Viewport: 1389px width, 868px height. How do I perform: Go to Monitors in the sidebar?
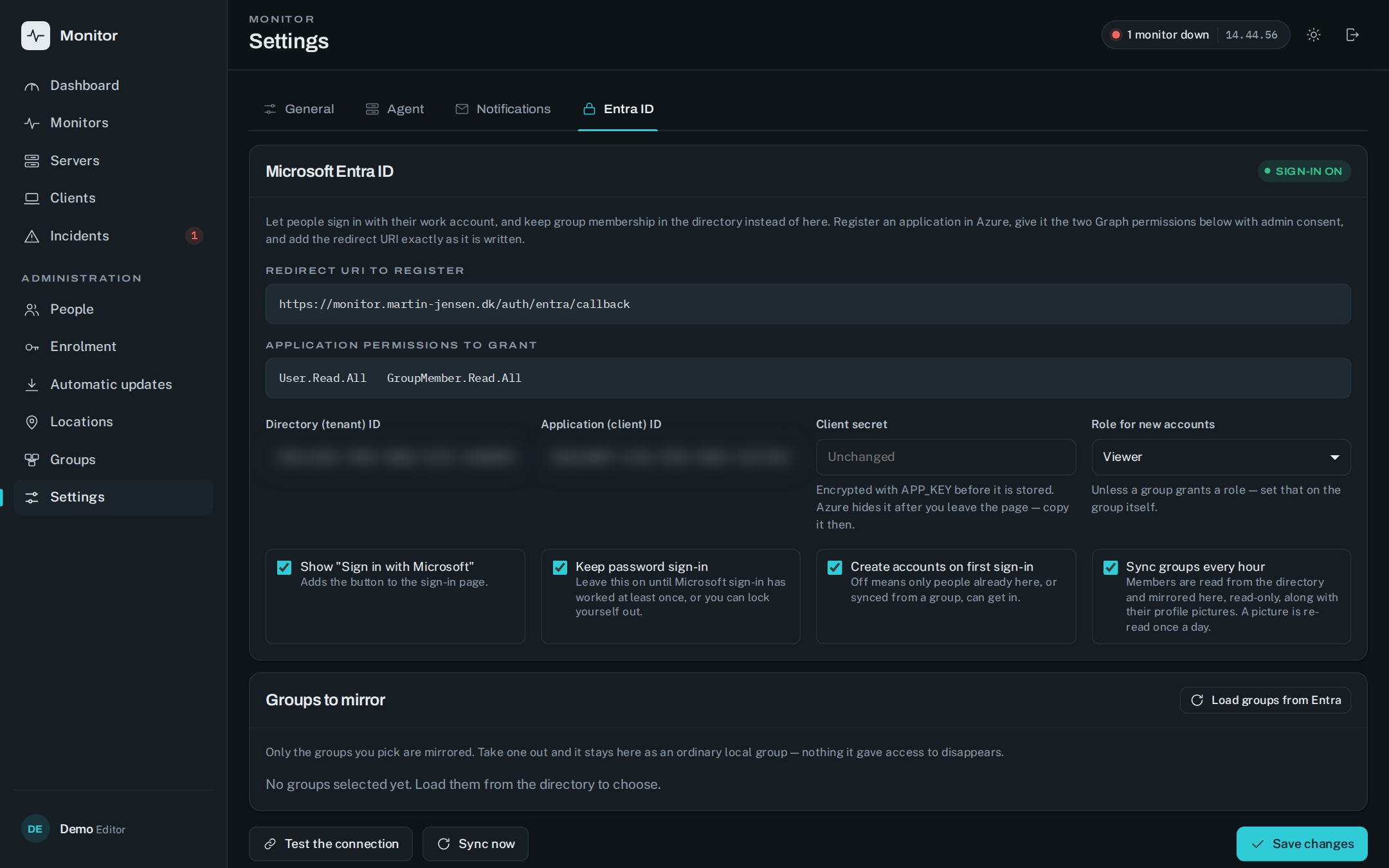pos(113,123)
